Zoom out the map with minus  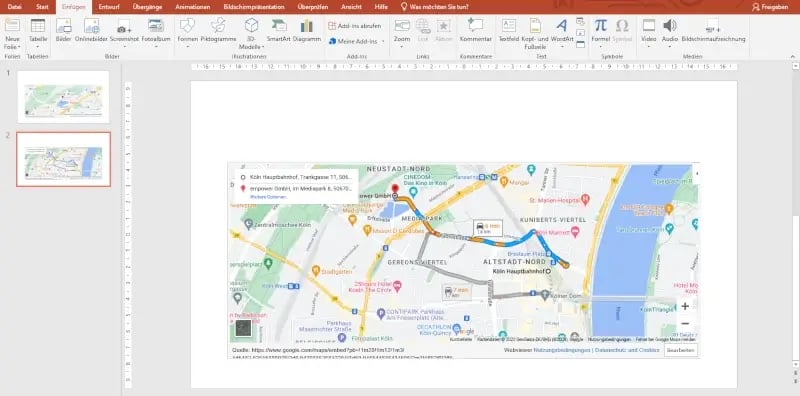[685, 324]
